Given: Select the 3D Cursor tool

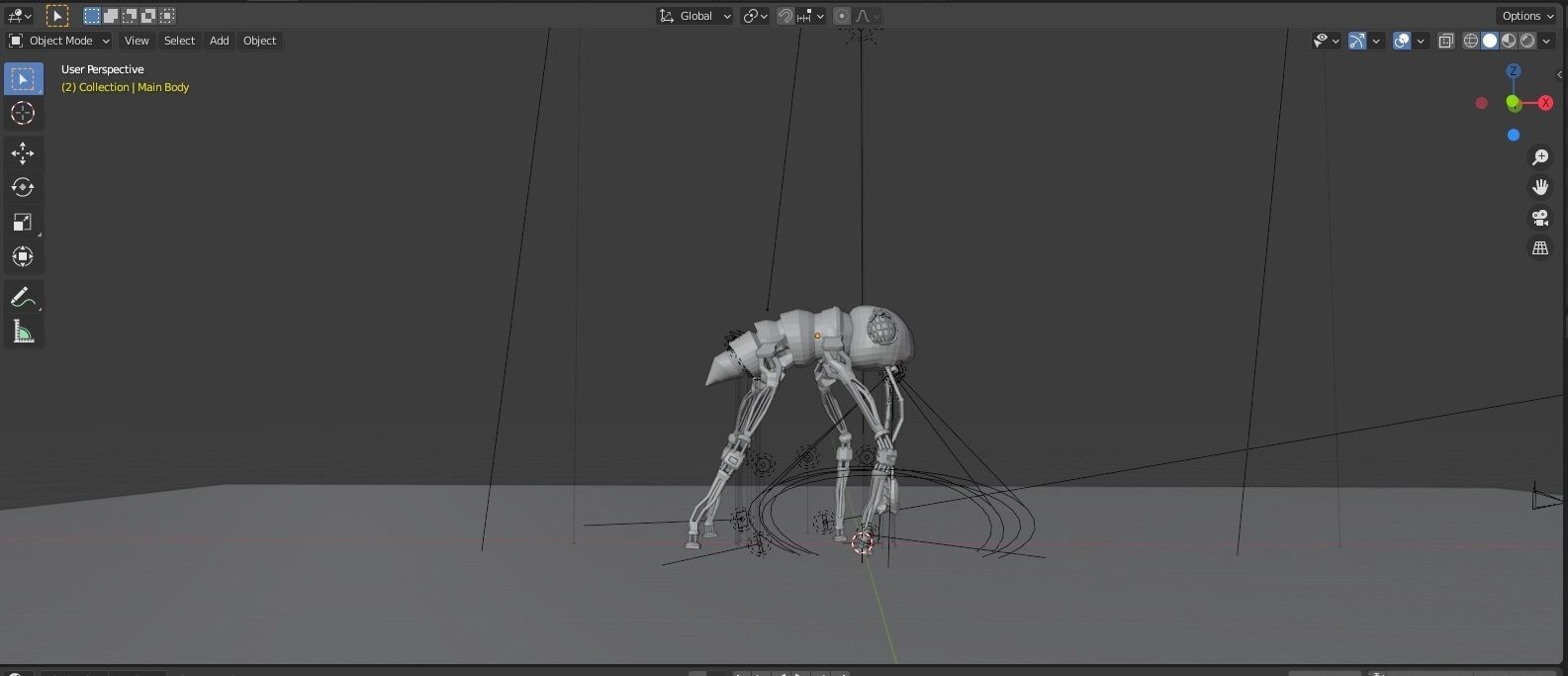Looking at the screenshot, I should click(23, 113).
